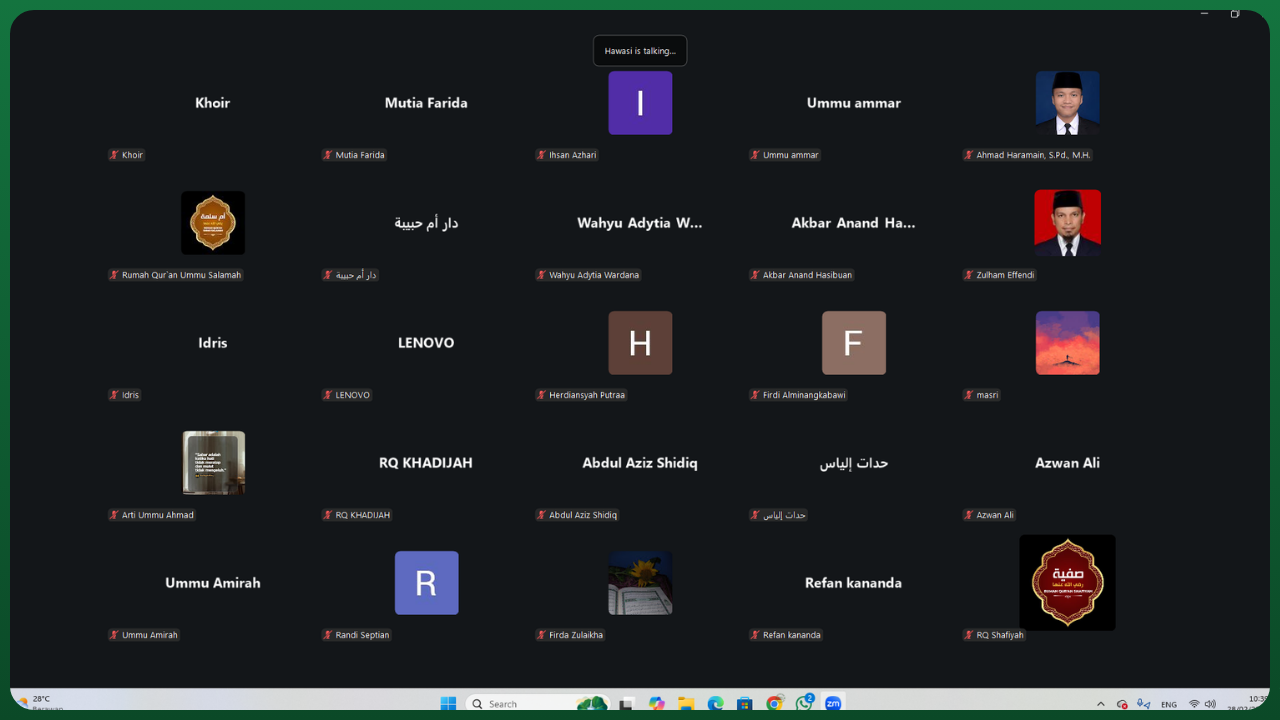Select Ihsan Azhari's purple avatar
This screenshot has height=720, width=1280.
pos(640,103)
